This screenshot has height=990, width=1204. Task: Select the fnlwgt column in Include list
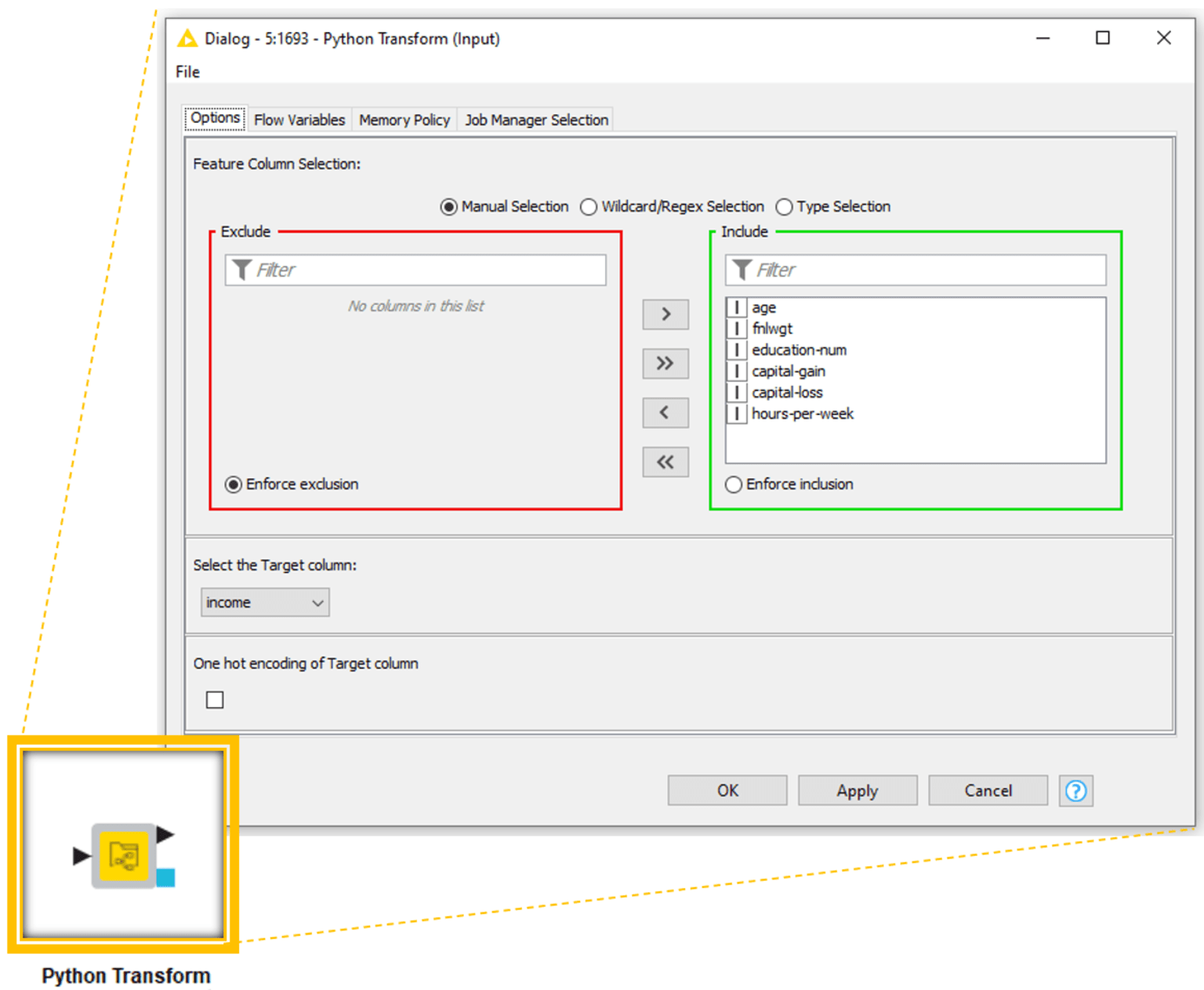[x=916, y=328]
